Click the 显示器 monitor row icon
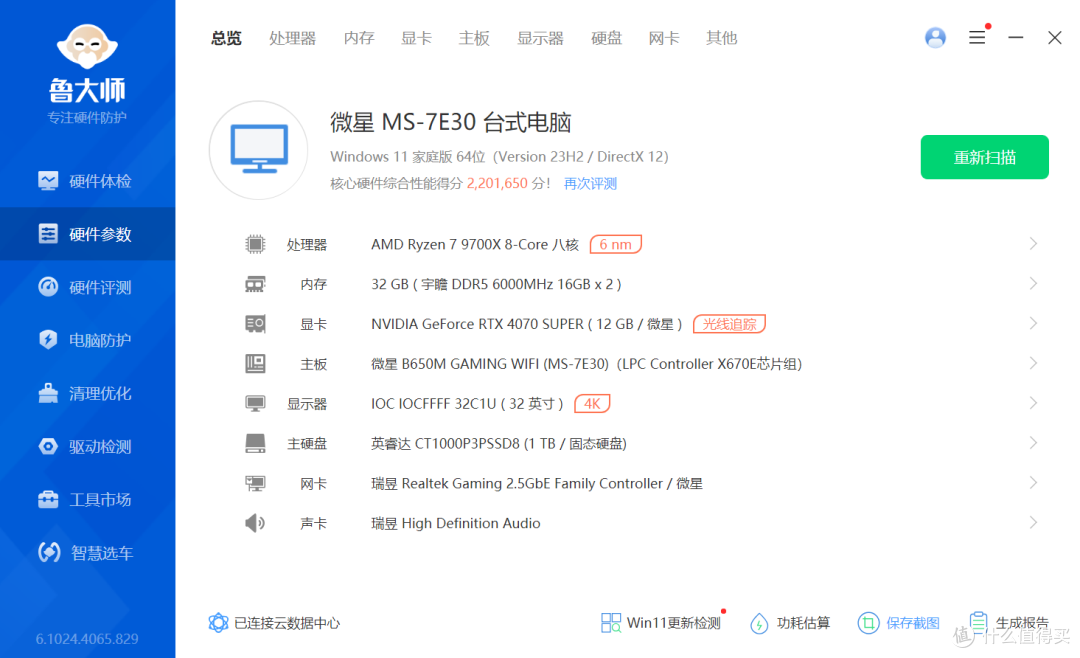1080x658 pixels. coord(255,403)
